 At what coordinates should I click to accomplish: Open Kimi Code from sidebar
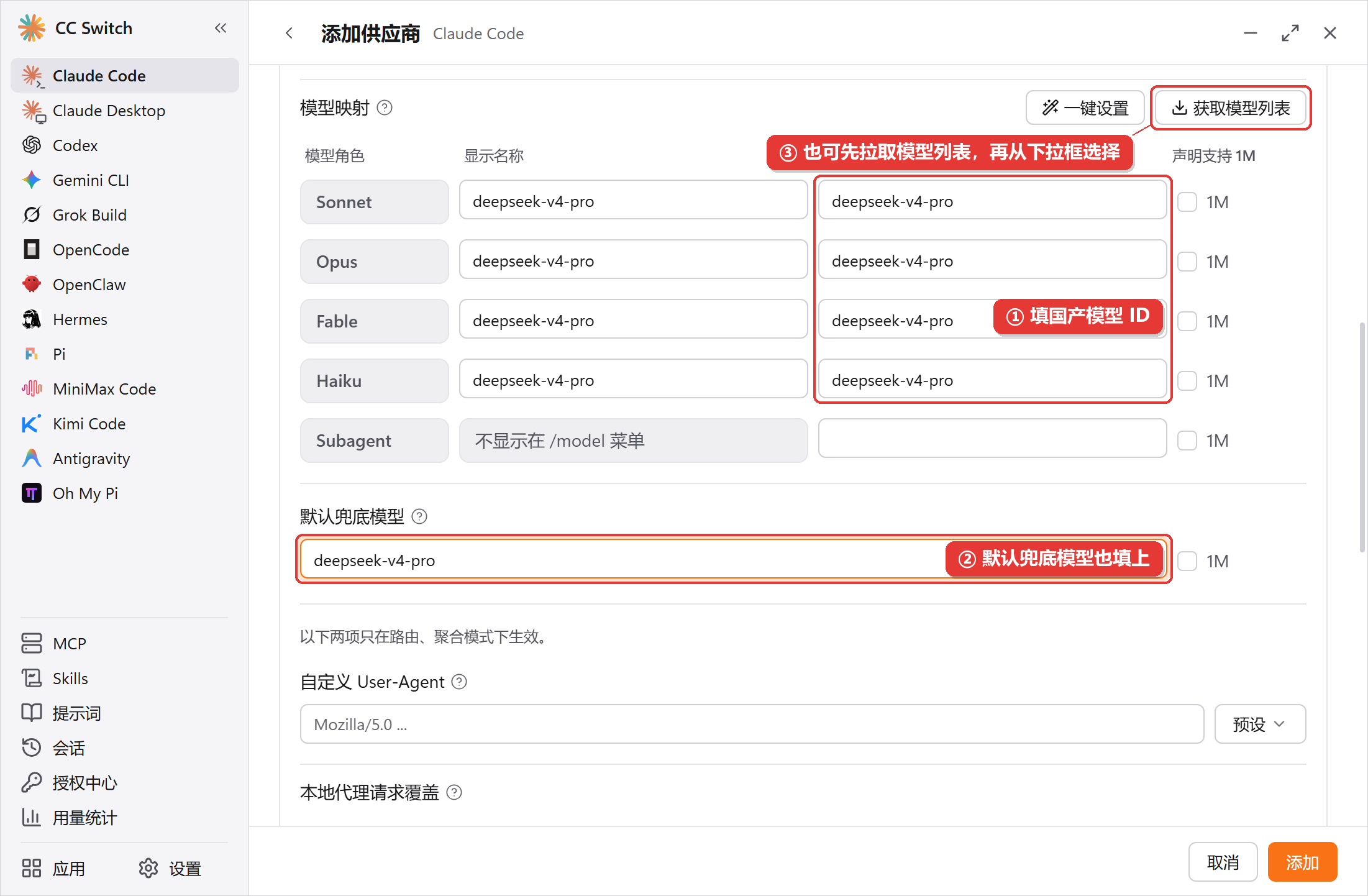click(x=124, y=424)
